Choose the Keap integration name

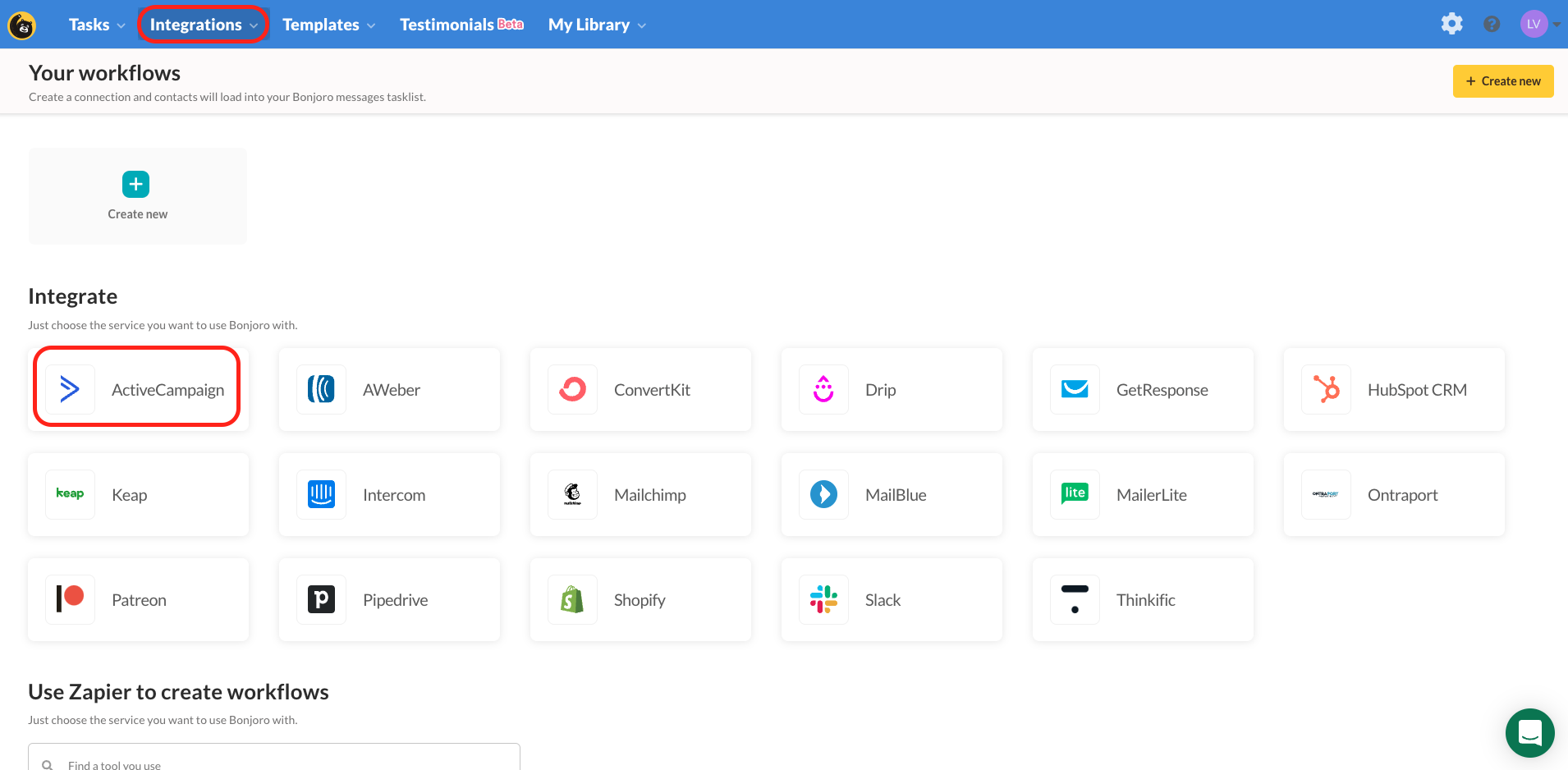(x=129, y=495)
